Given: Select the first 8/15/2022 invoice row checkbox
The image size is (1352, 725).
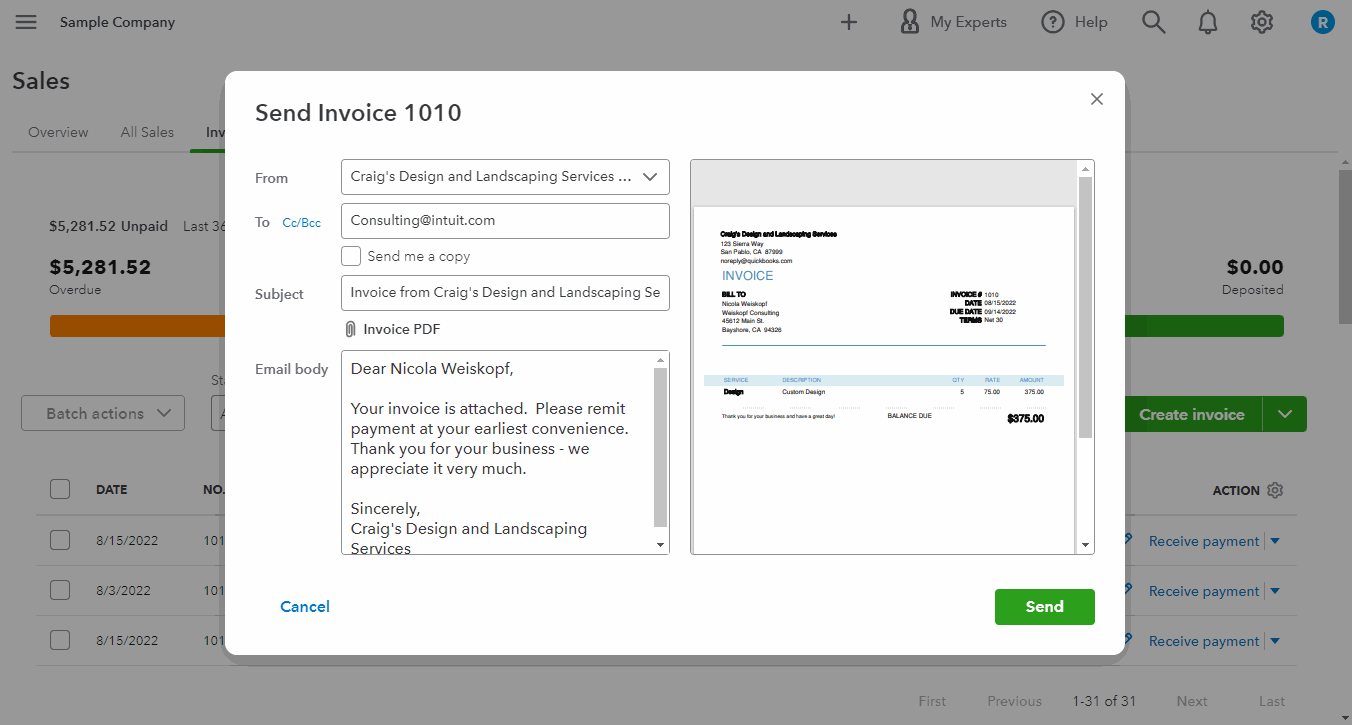Looking at the screenshot, I should 60,540.
